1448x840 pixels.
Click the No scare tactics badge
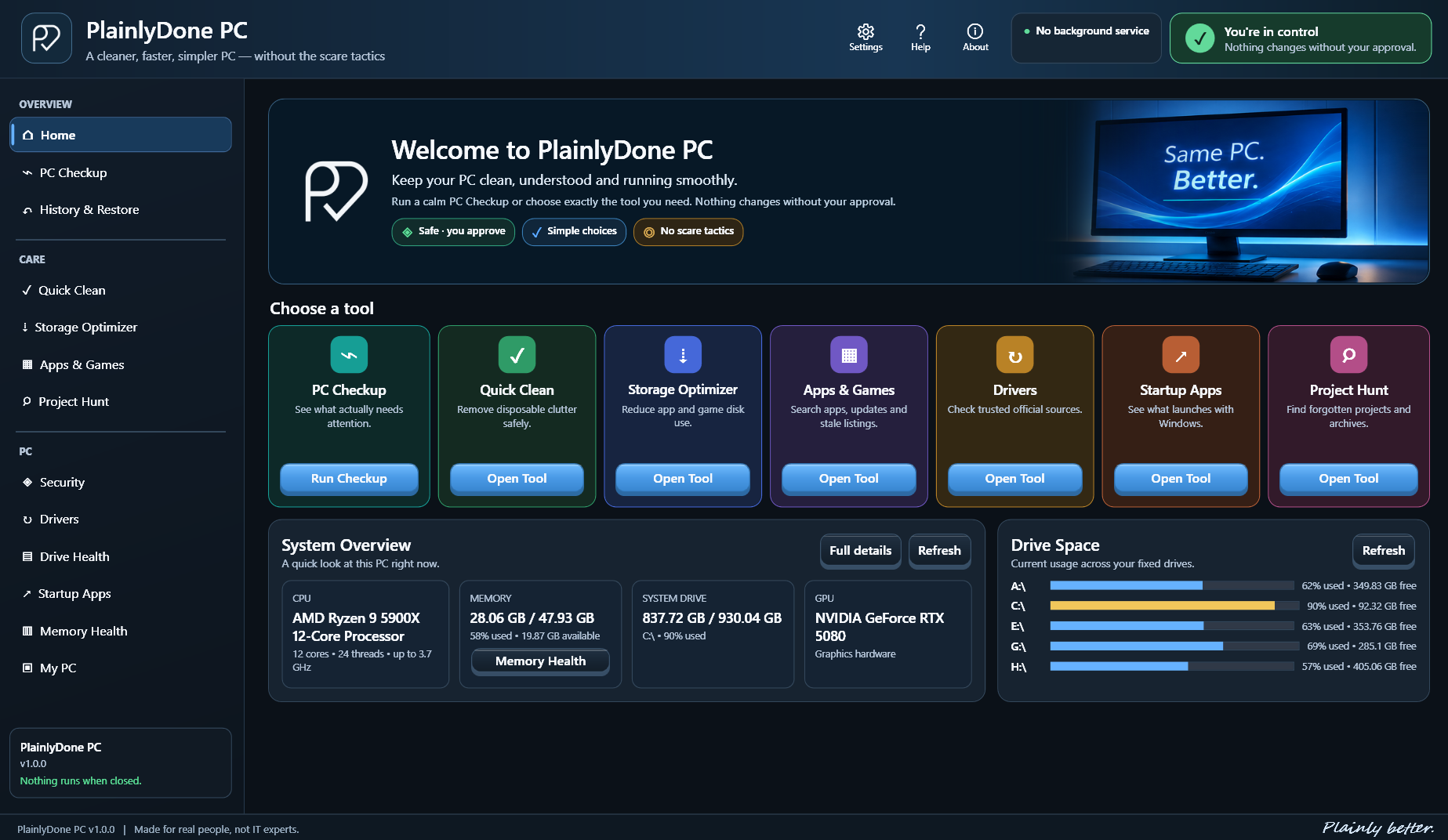(x=688, y=231)
